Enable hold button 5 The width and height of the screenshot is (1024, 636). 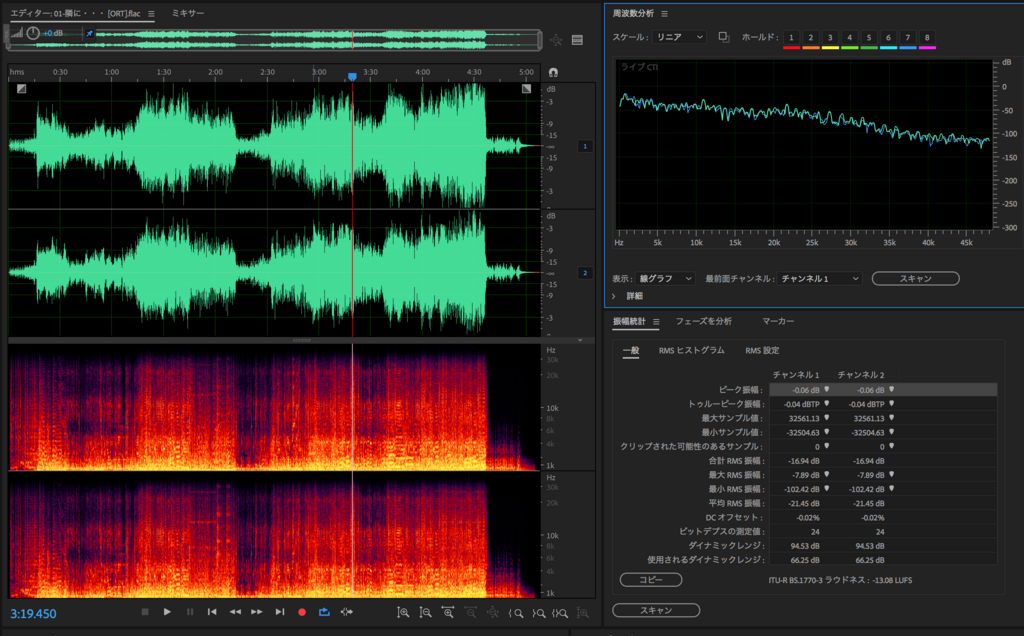869,37
